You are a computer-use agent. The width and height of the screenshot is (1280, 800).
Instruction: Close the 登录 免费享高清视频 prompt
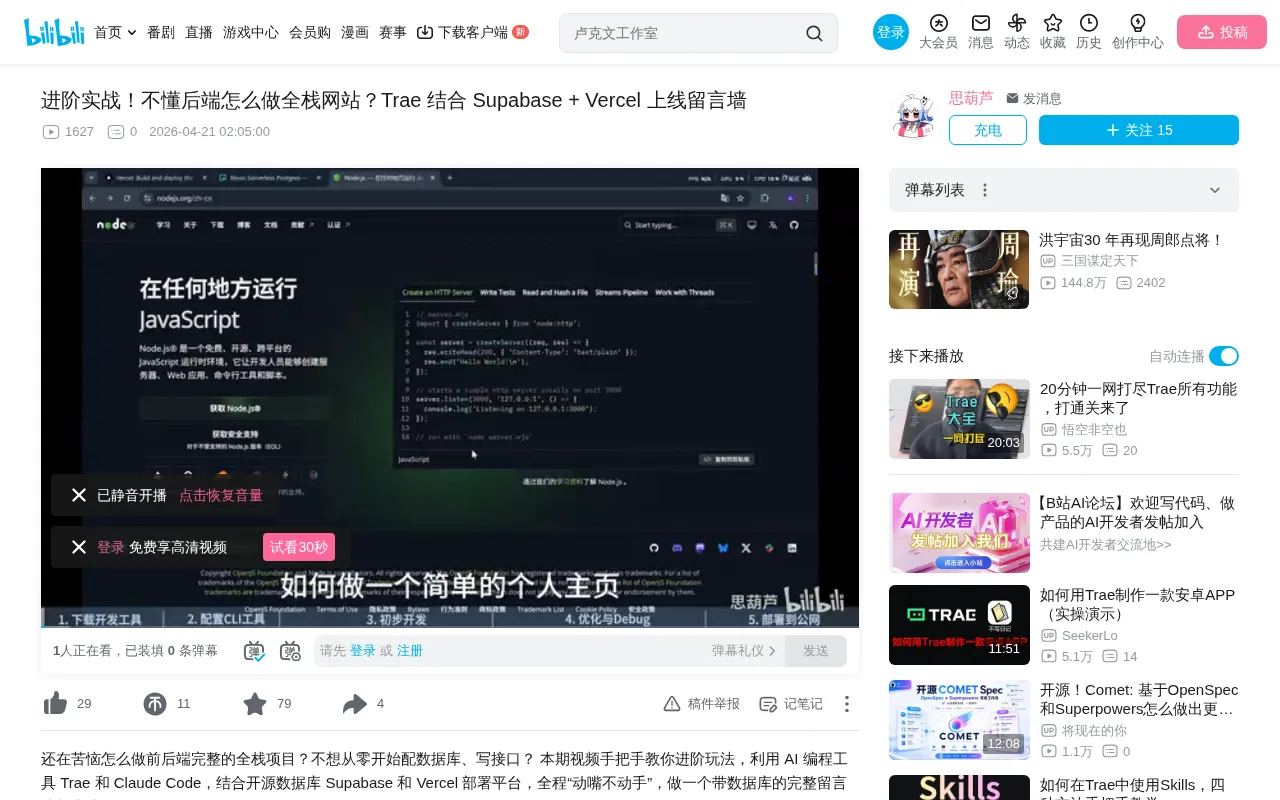[79, 547]
